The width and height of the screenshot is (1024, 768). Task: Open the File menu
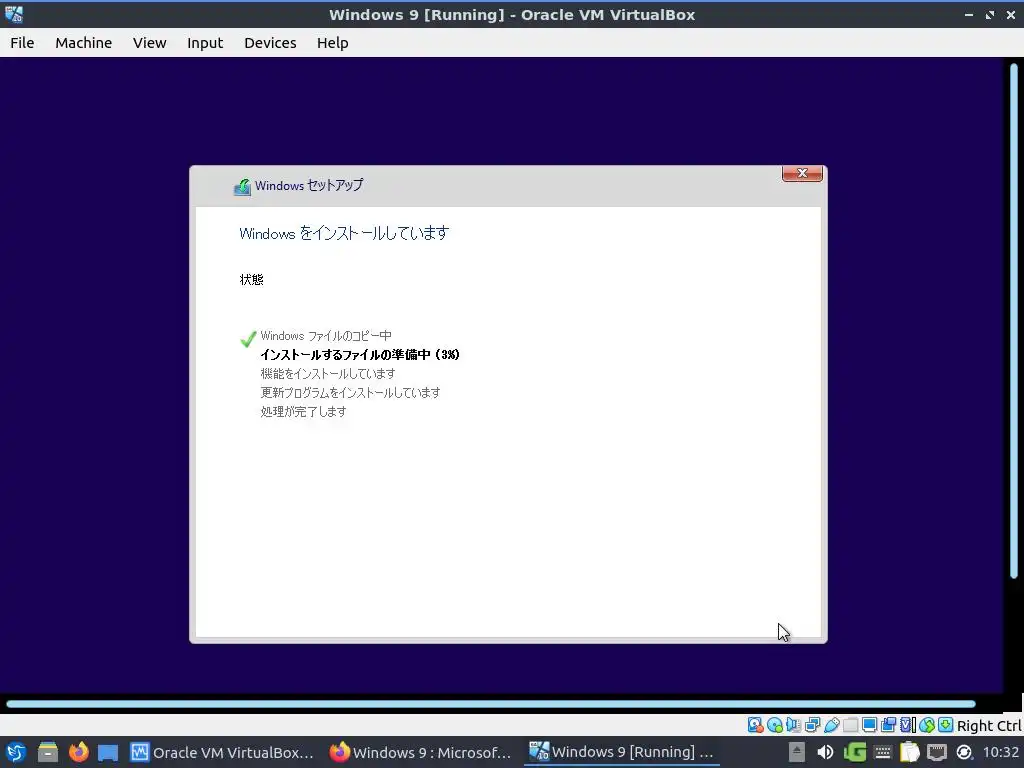(22, 42)
